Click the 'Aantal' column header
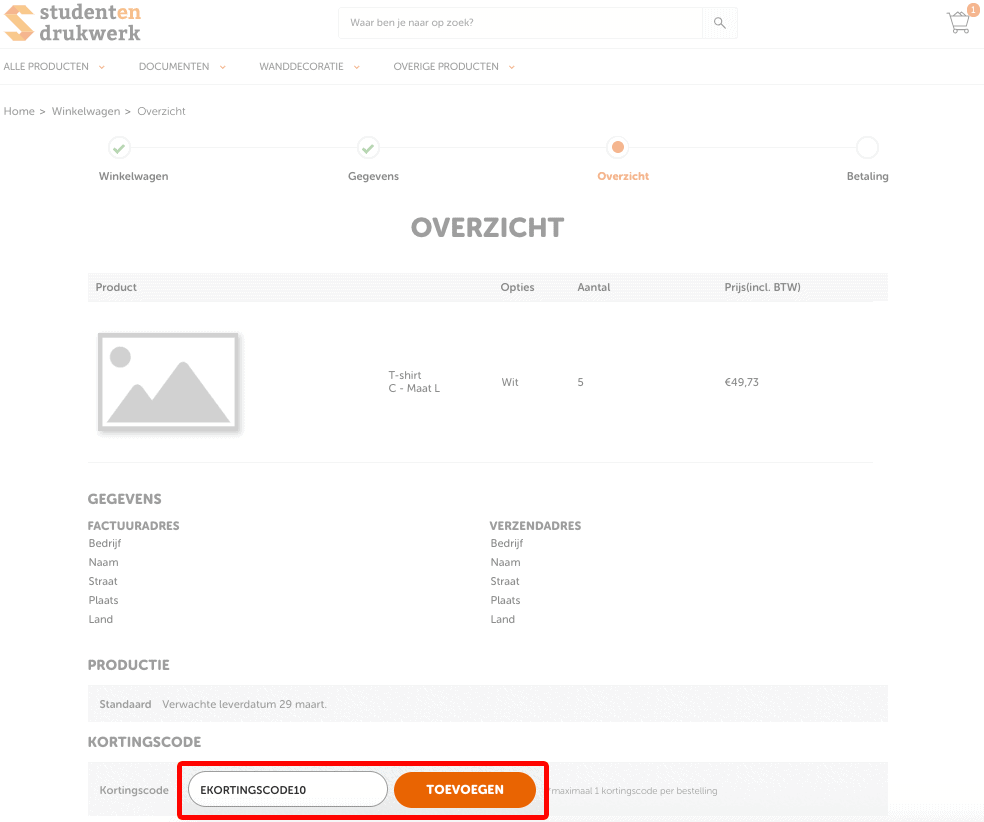This screenshot has width=984, height=822. coord(594,287)
